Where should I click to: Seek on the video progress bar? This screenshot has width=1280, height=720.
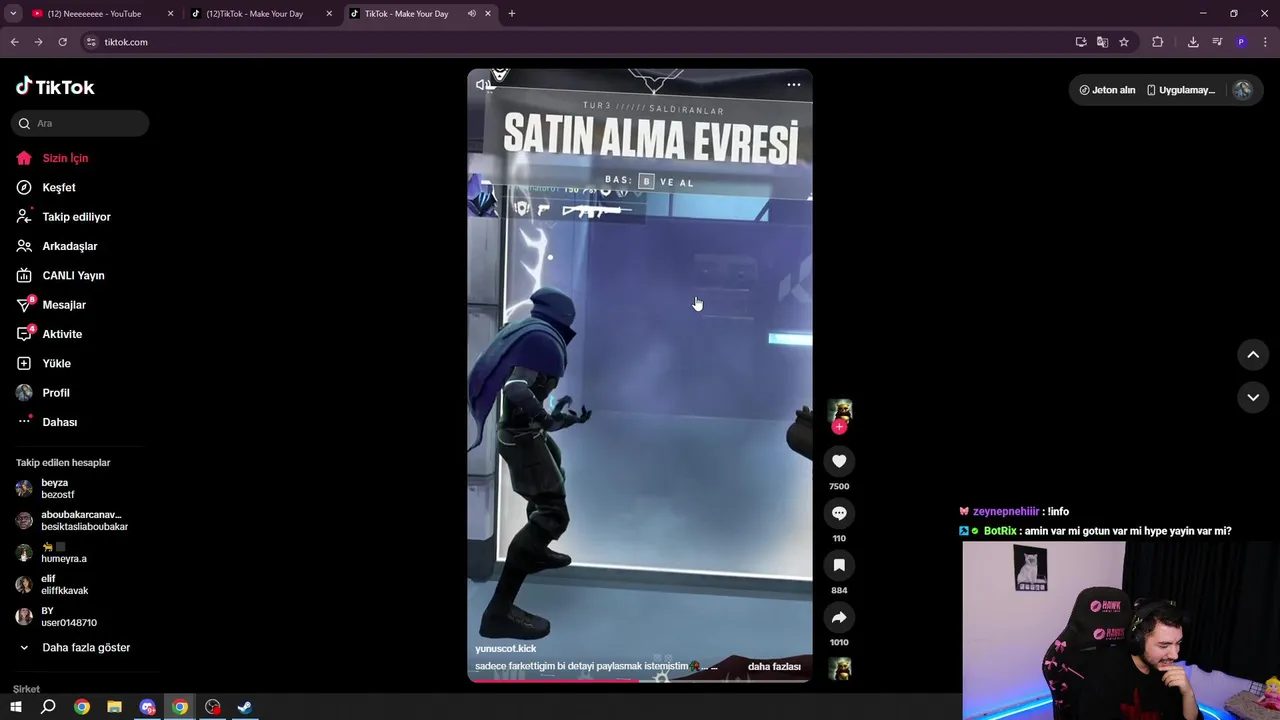coord(639,681)
